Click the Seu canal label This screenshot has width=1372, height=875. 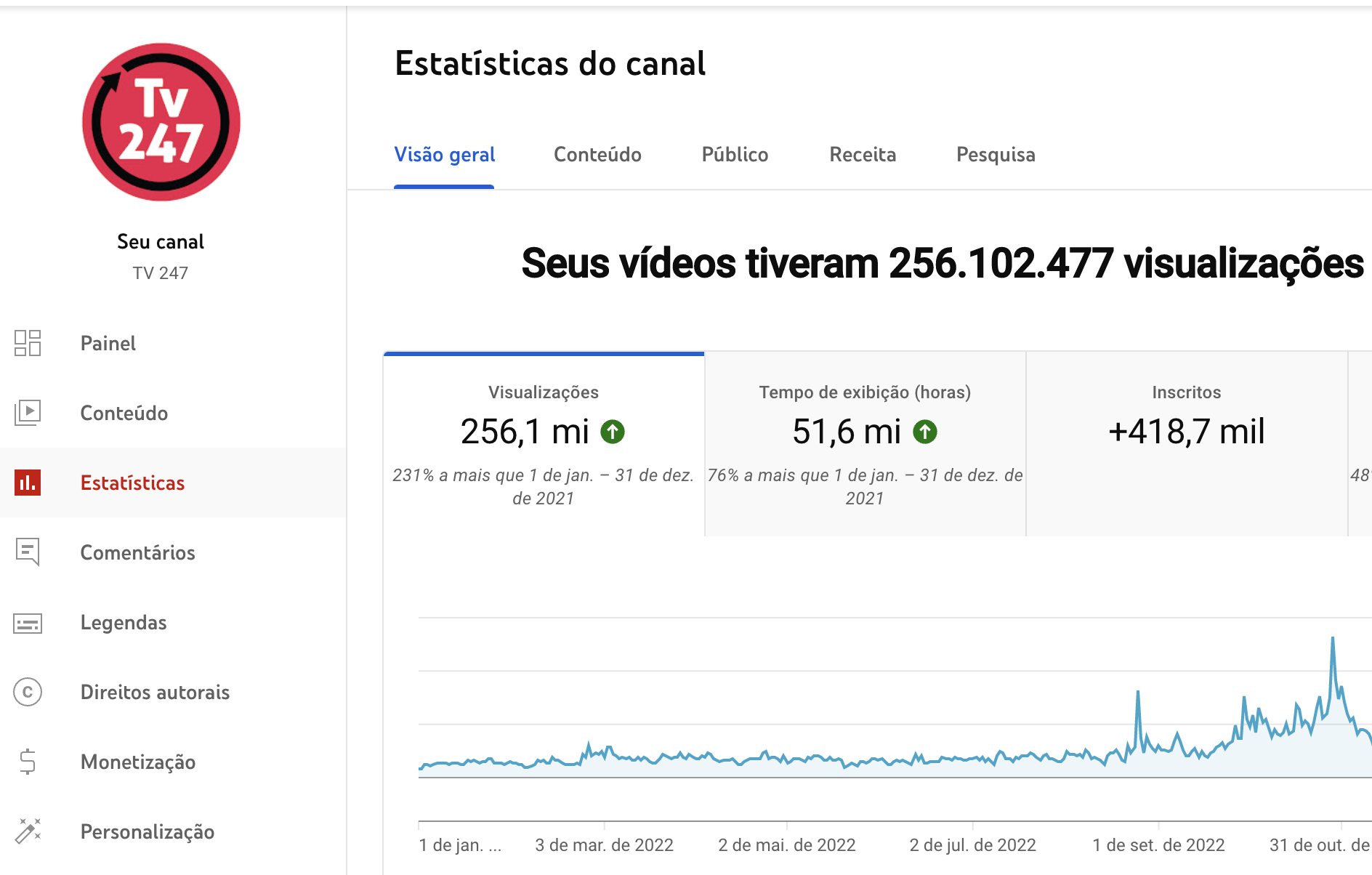[x=161, y=241]
